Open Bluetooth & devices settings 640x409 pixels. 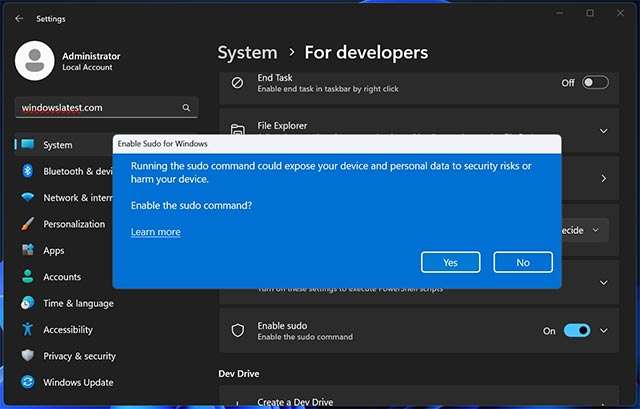(64, 171)
